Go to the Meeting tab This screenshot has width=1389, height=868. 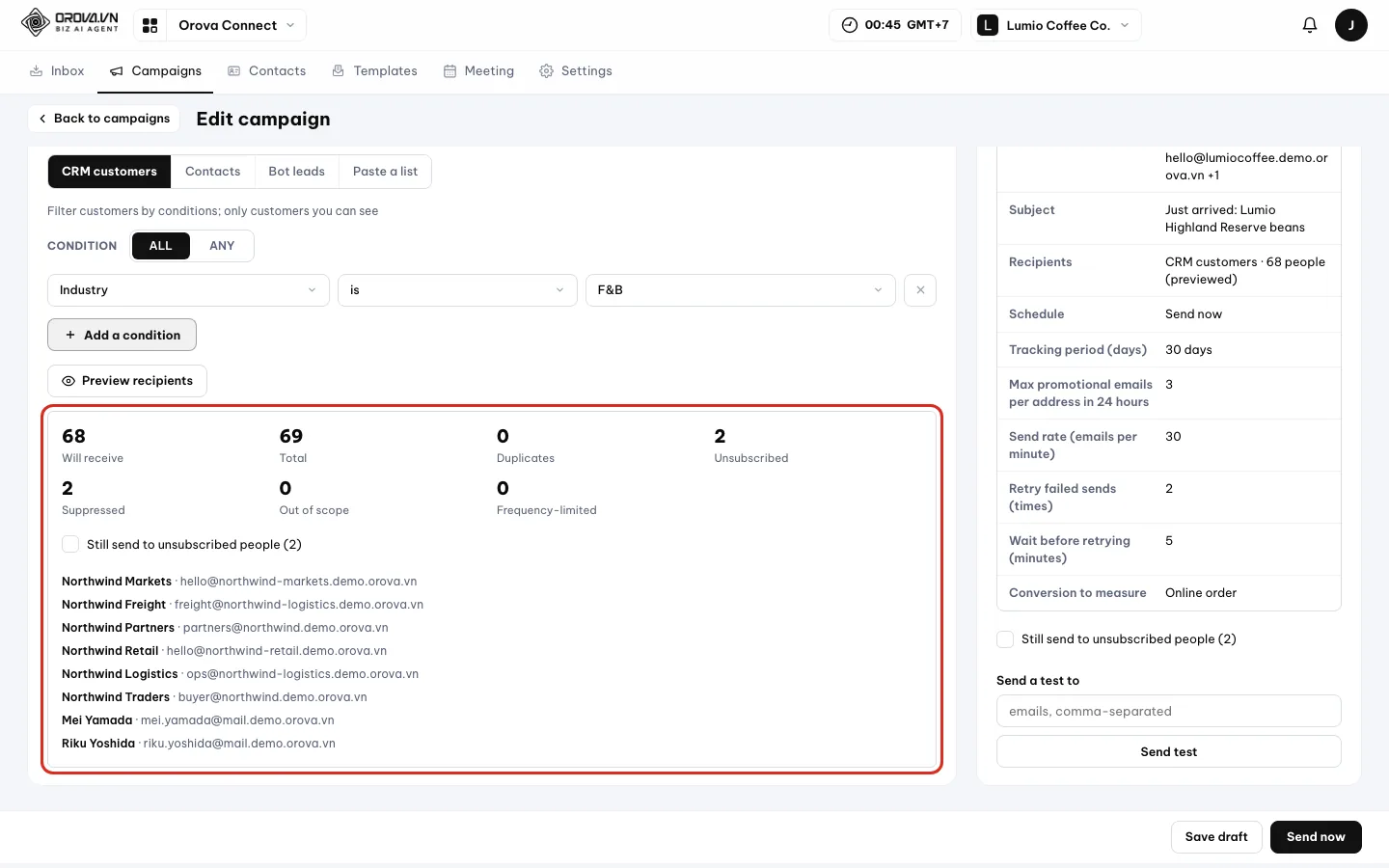pyautogui.click(x=478, y=71)
